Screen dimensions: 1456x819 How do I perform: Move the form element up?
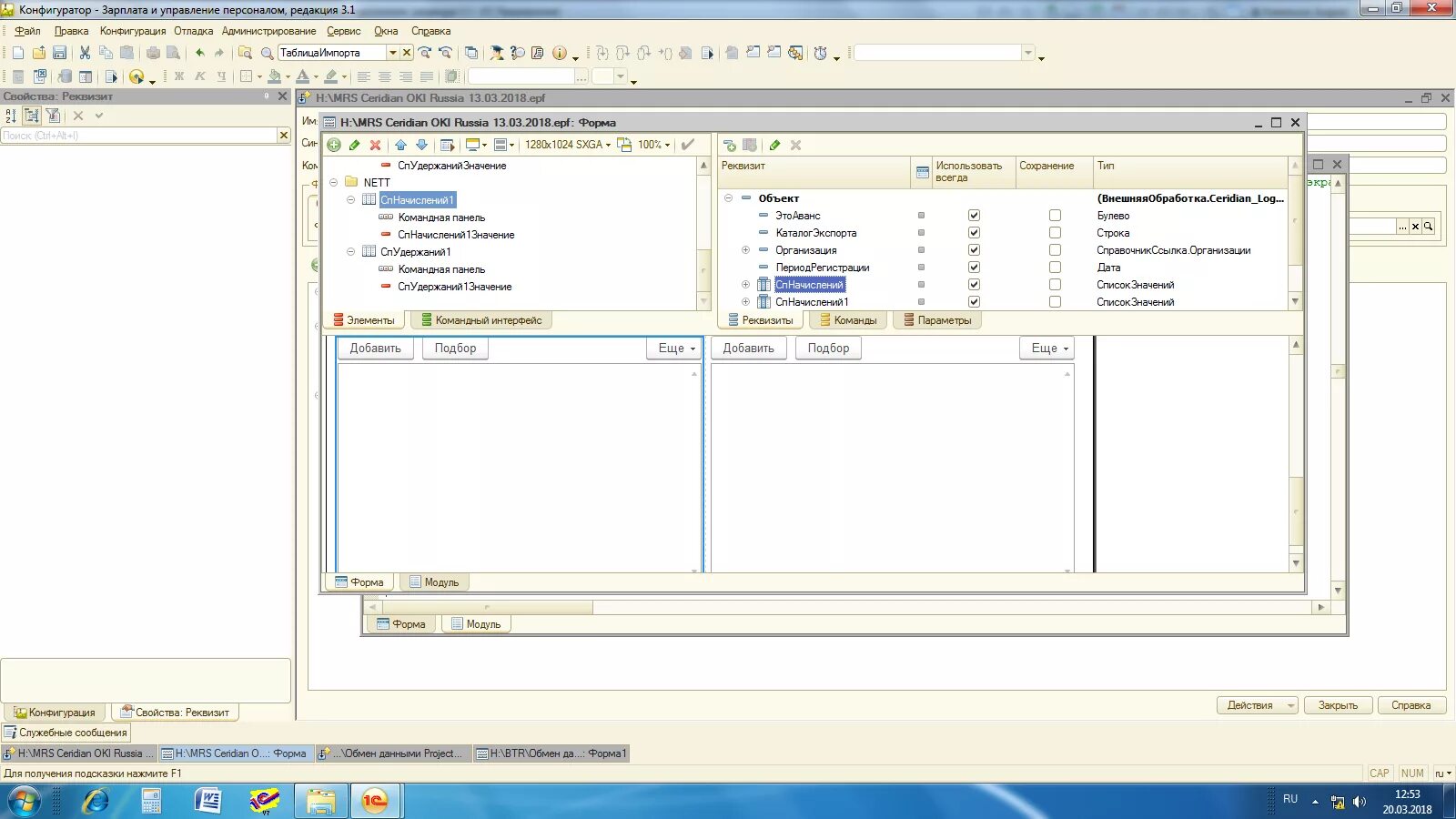400,145
